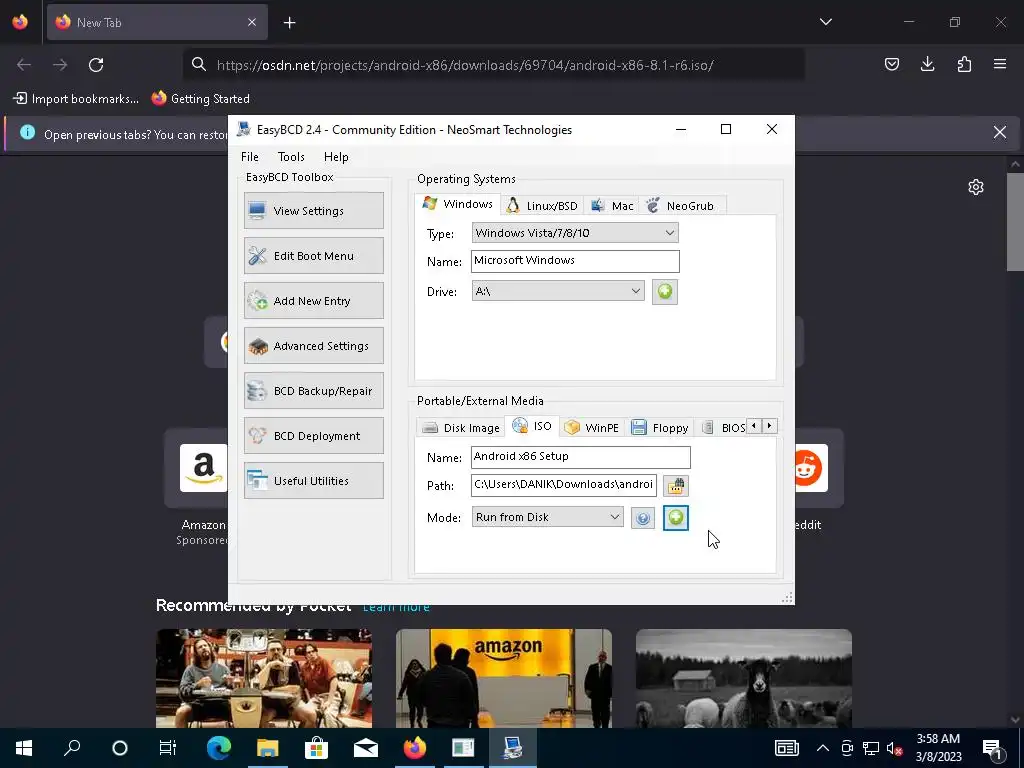Click Import bookmarks in bookmarks toolbar

(76, 99)
